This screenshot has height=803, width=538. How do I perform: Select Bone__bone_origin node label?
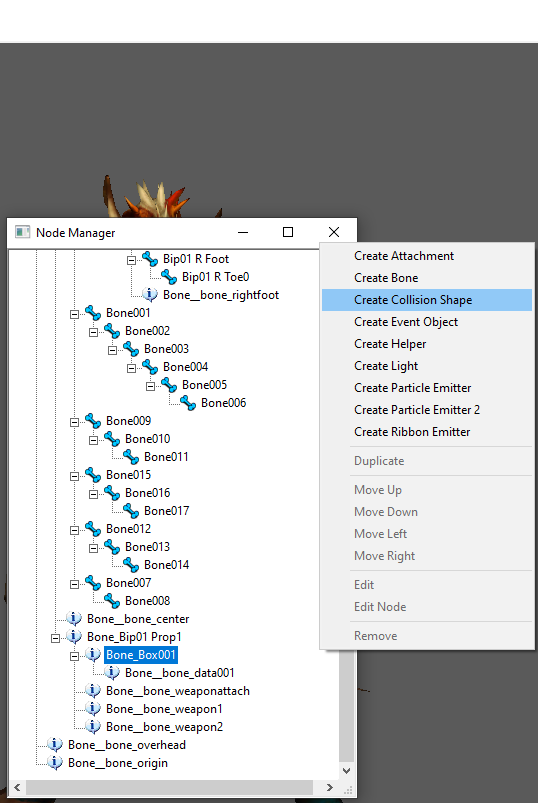[x=118, y=763]
